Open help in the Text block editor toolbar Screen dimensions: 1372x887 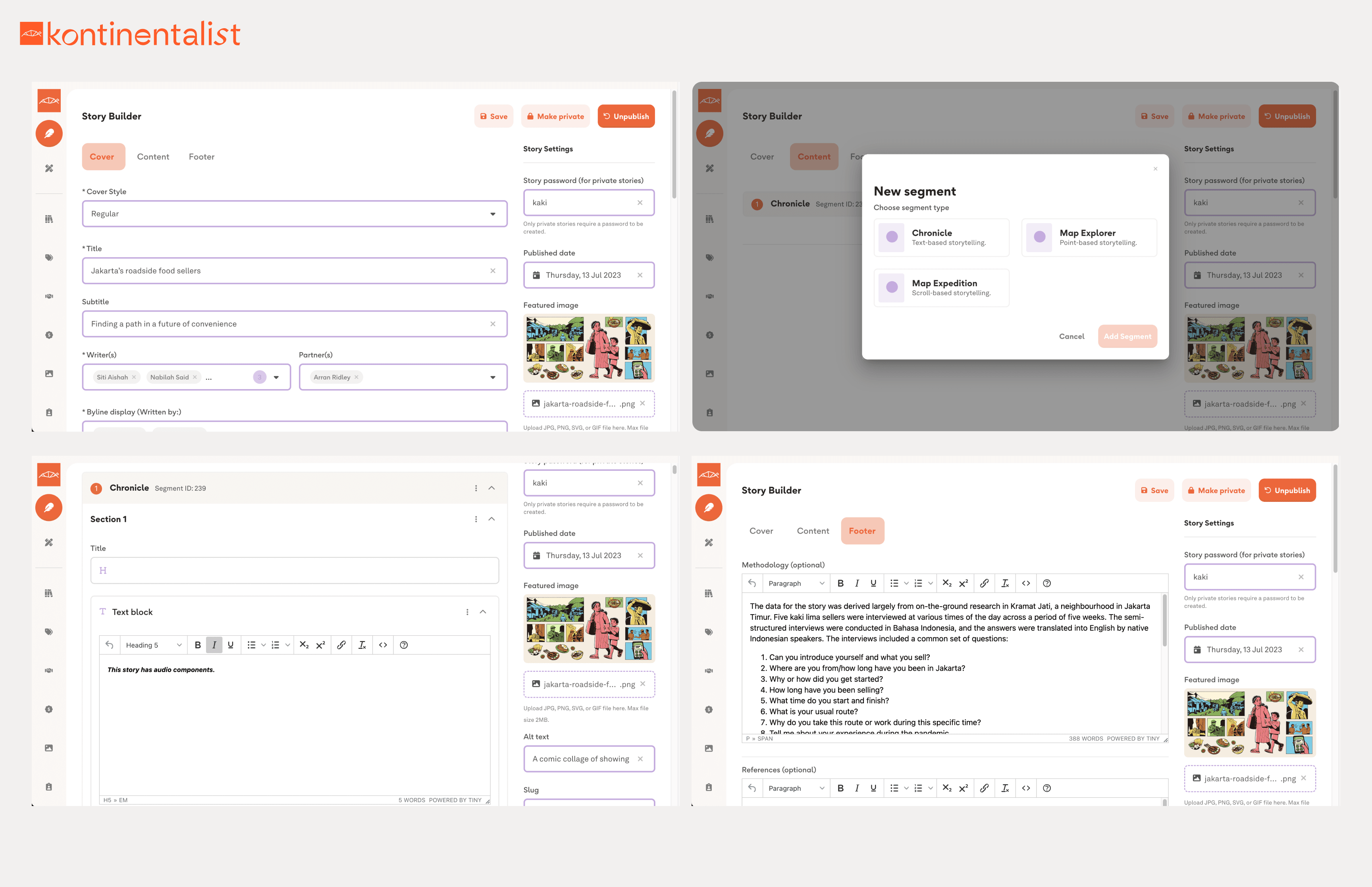coord(404,645)
